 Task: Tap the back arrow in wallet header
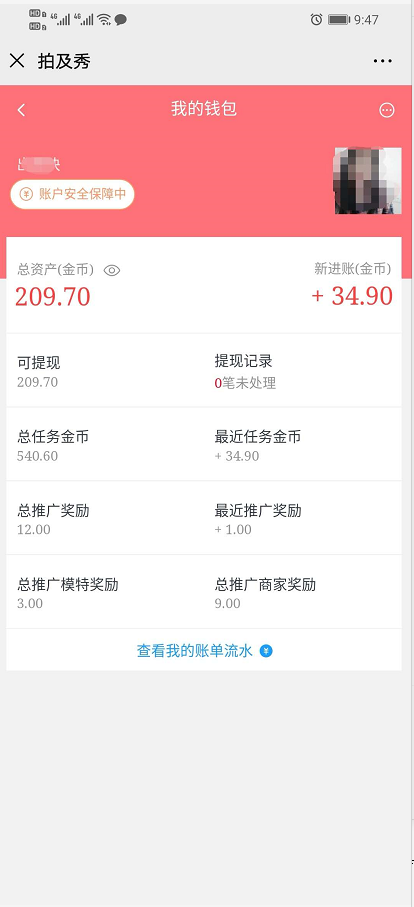[x=21, y=110]
